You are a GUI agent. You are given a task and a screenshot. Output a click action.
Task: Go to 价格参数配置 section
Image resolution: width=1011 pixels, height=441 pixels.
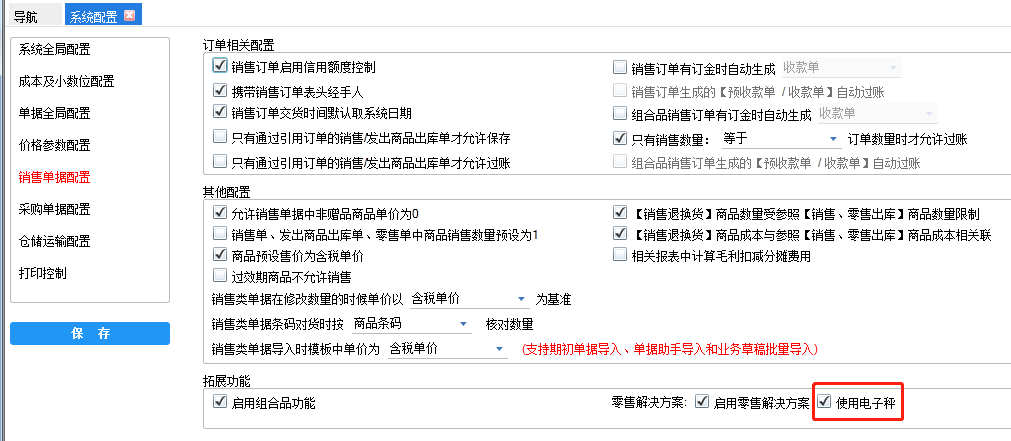coord(55,145)
